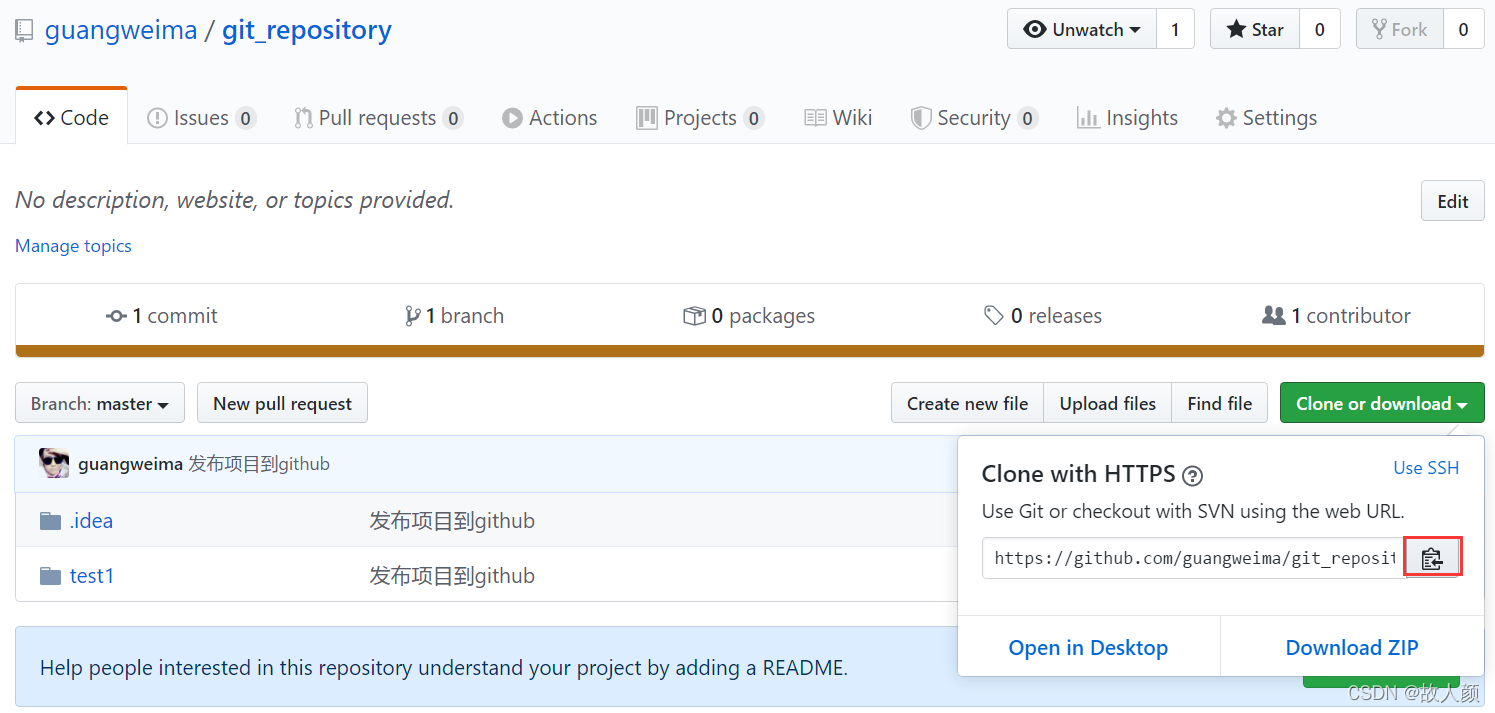Viewport: 1495px width, 713px height.
Task: Open the Security tab
Action: [x=974, y=118]
